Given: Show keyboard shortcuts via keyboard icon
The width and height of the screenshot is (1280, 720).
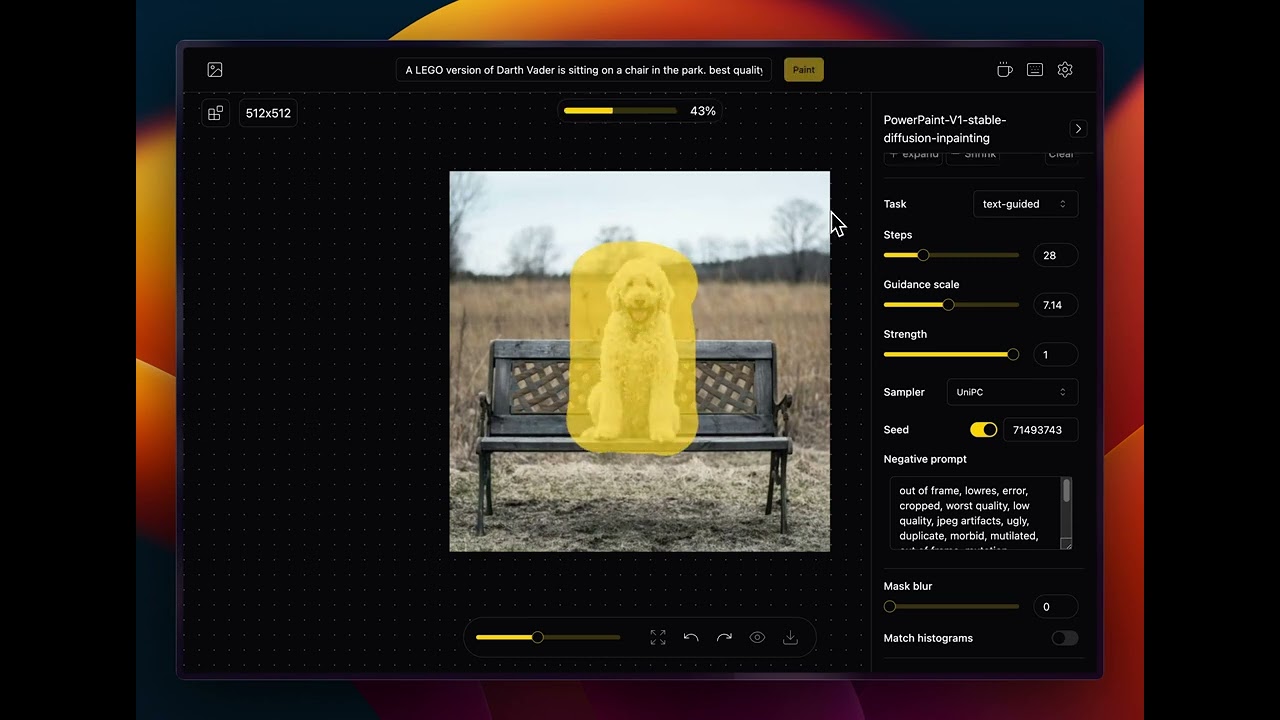Looking at the screenshot, I should click(1035, 70).
